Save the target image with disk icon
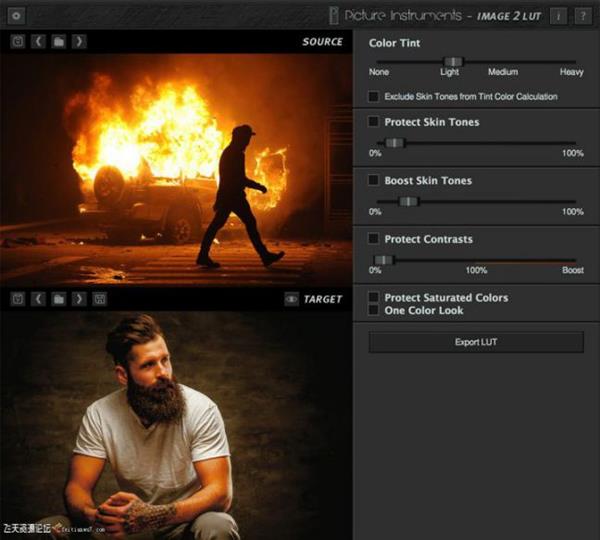The image size is (600, 540). click(99, 299)
